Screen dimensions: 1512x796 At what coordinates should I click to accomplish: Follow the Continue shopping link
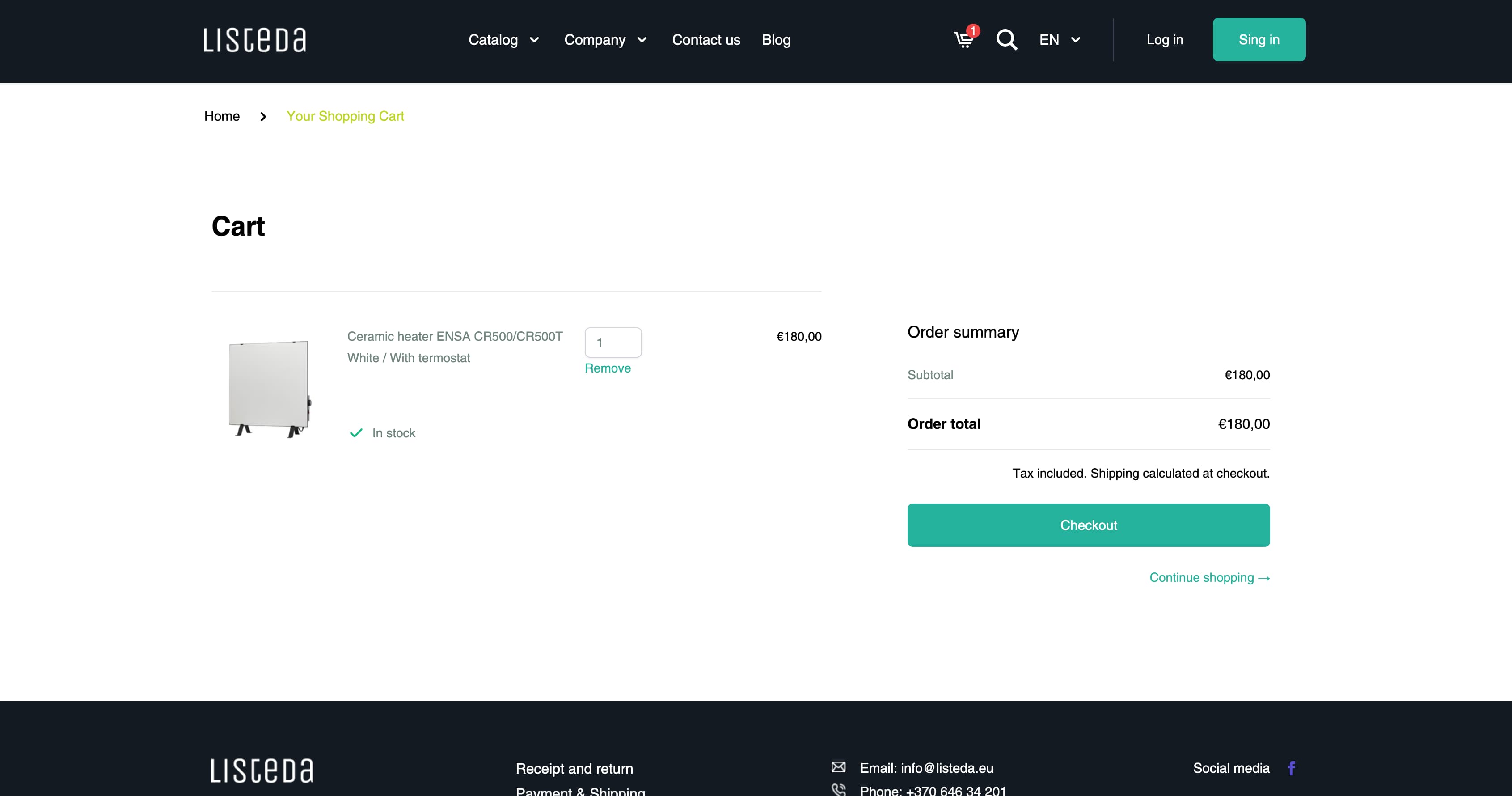1209,578
